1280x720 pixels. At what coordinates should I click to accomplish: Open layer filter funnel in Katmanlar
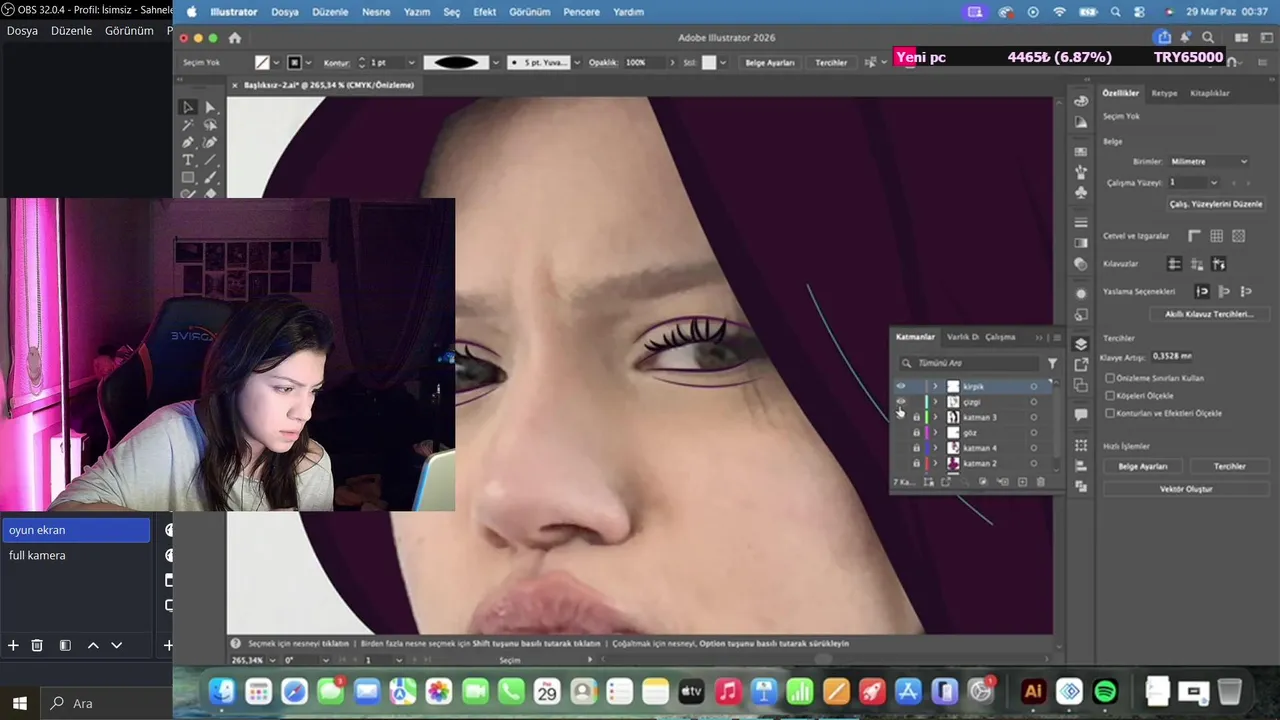click(x=1052, y=364)
